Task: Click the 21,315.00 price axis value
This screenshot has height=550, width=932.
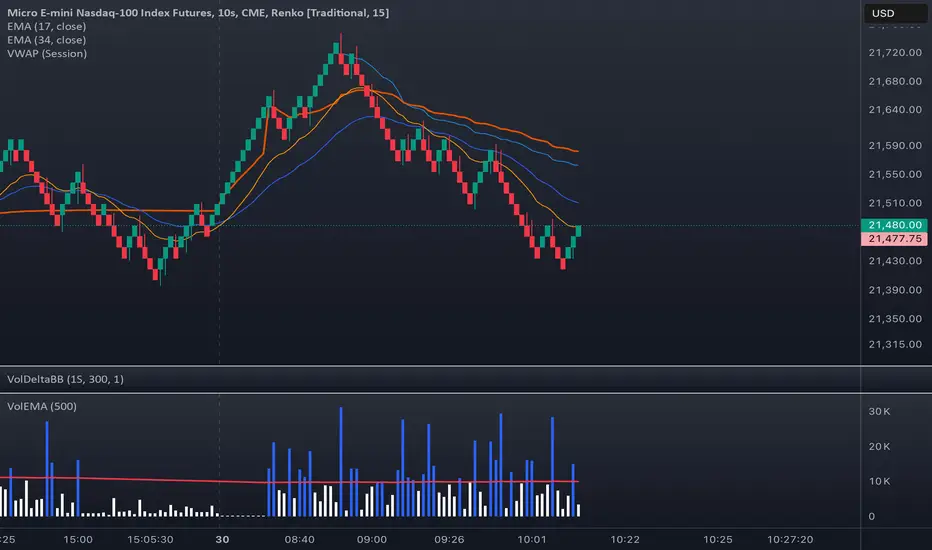Action: (895, 344)
